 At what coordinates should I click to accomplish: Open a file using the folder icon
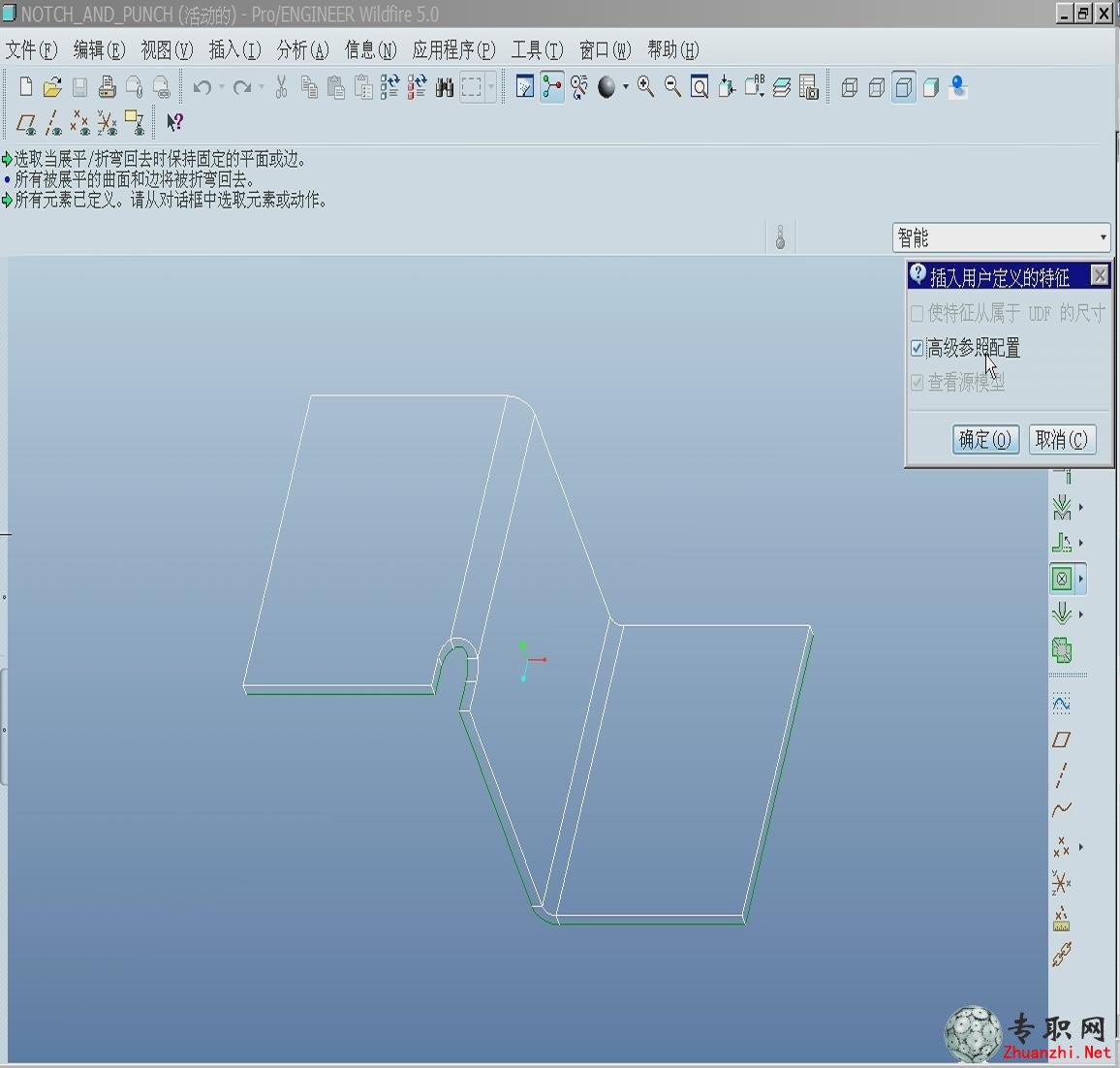(52, 87)
